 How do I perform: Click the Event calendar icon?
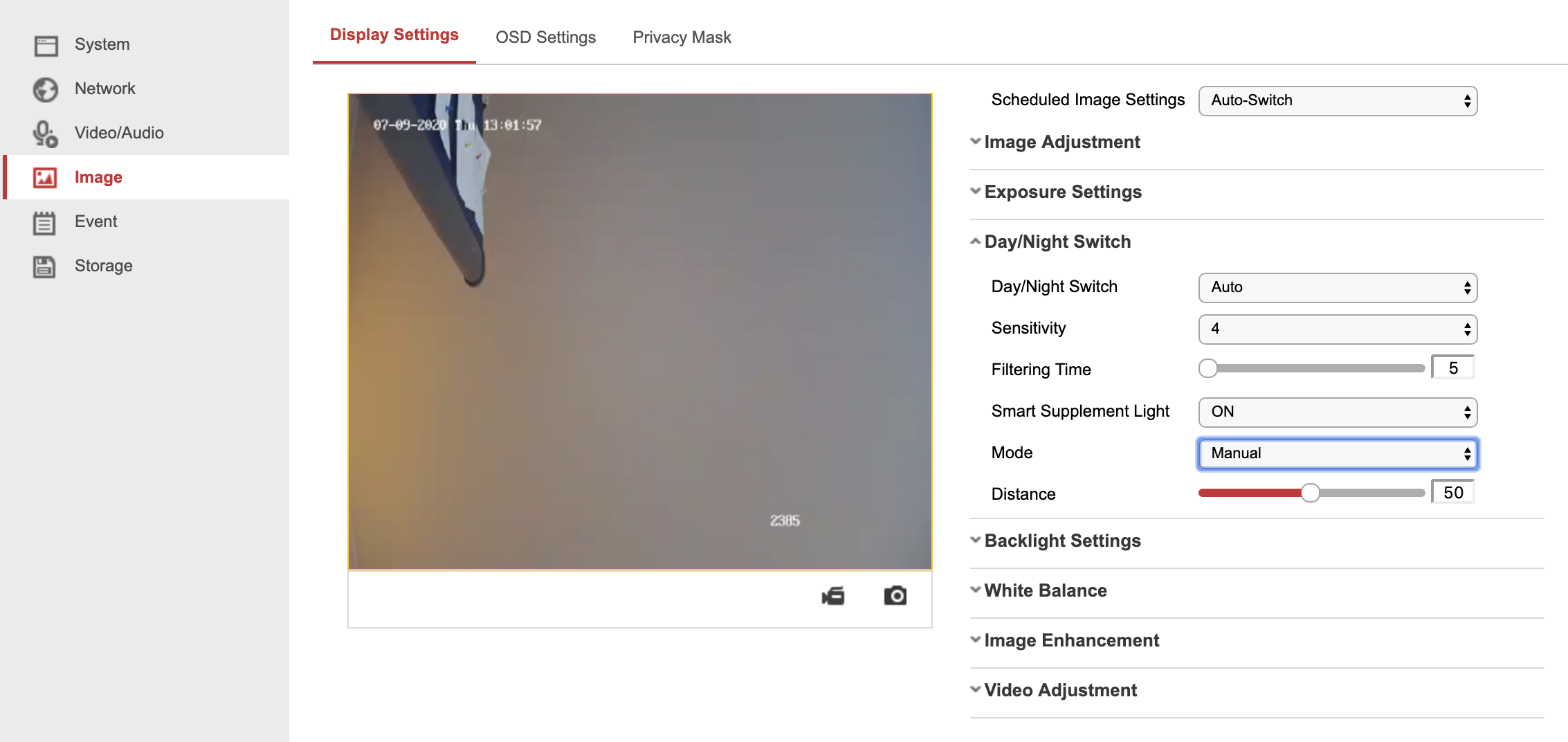(46, 222)
